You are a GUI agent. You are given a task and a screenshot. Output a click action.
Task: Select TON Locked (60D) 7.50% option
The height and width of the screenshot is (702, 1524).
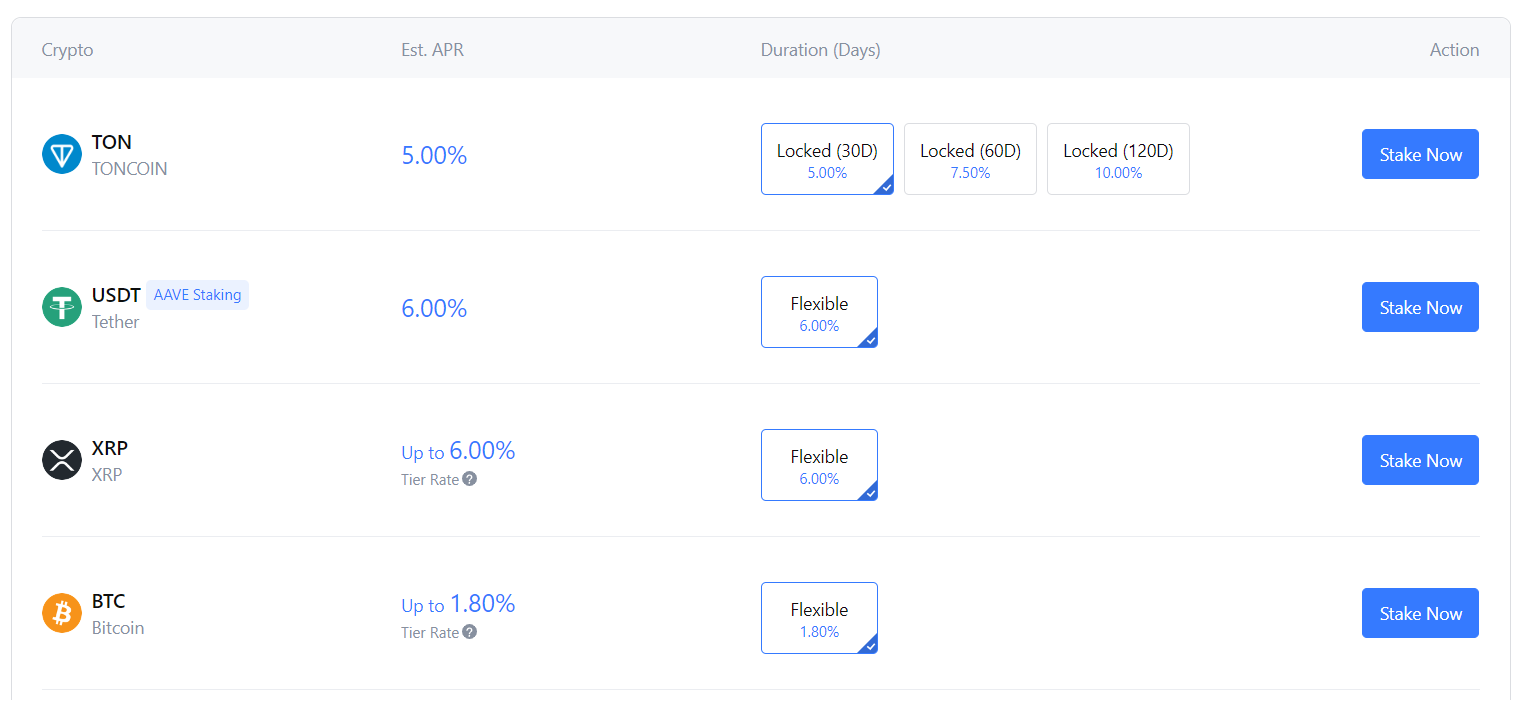pos(970,159)
